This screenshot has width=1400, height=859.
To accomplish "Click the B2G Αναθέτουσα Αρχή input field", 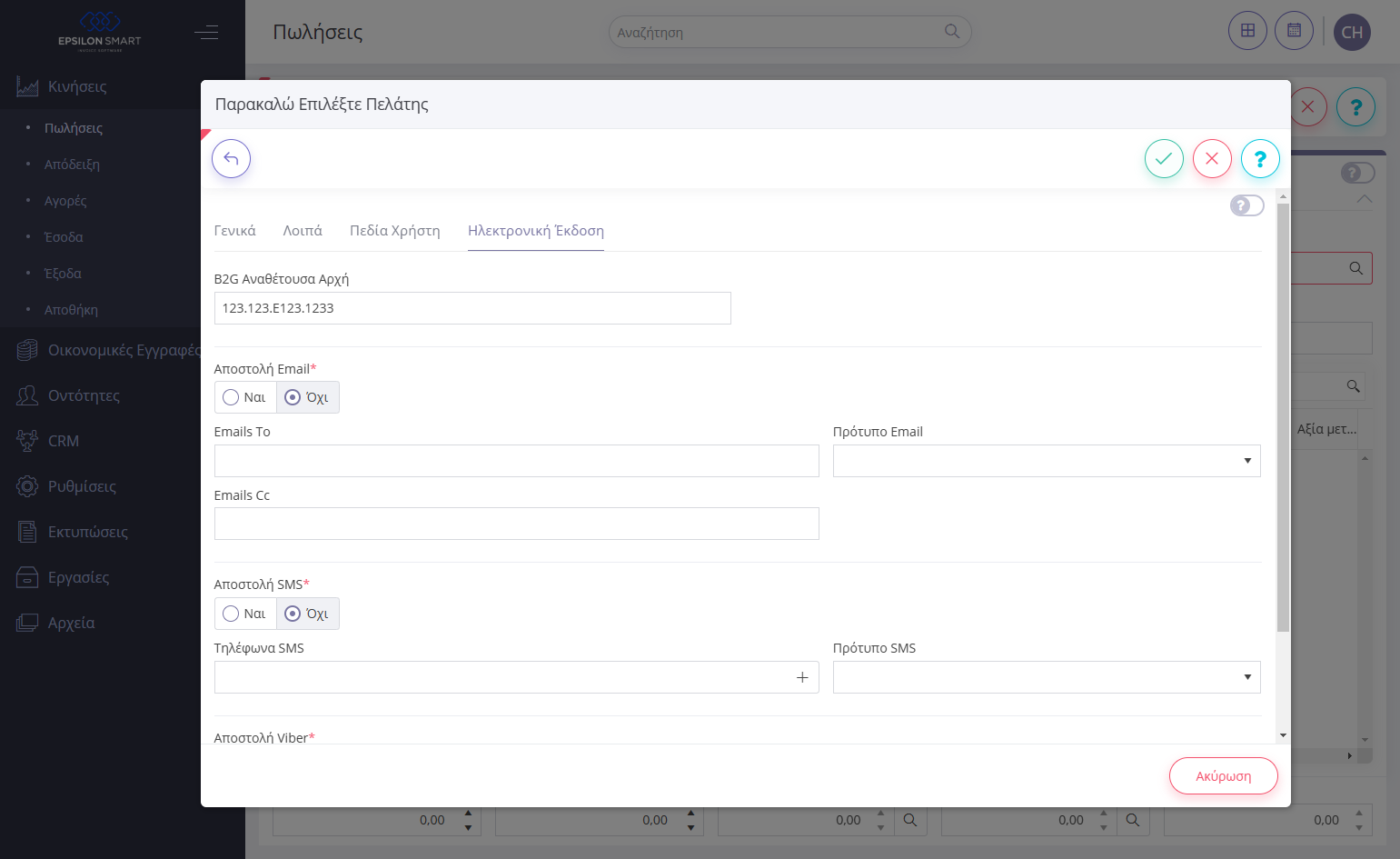I will click(472, 308).
